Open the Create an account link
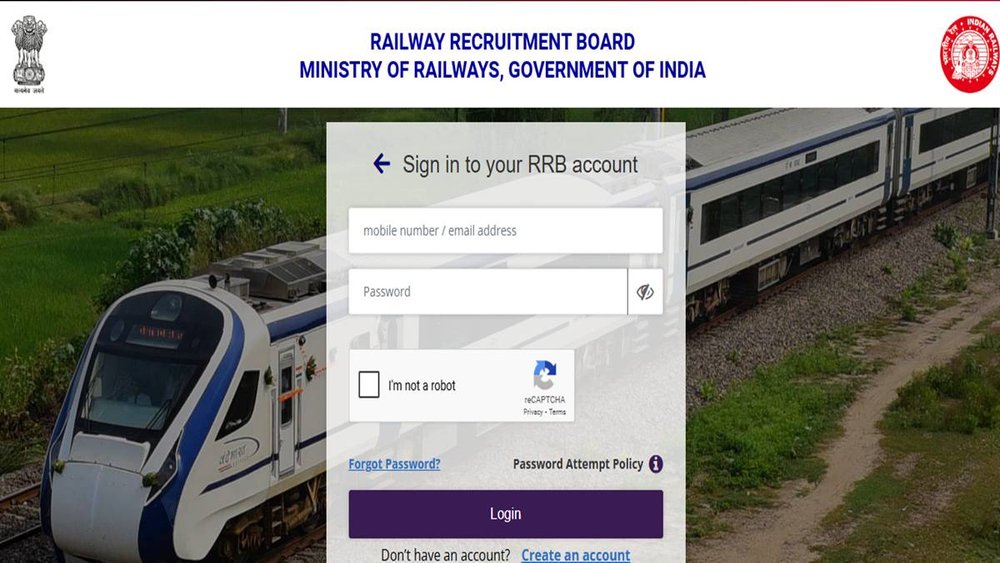This screenshot has height=563, width=1000. click(x=575, y=555)
